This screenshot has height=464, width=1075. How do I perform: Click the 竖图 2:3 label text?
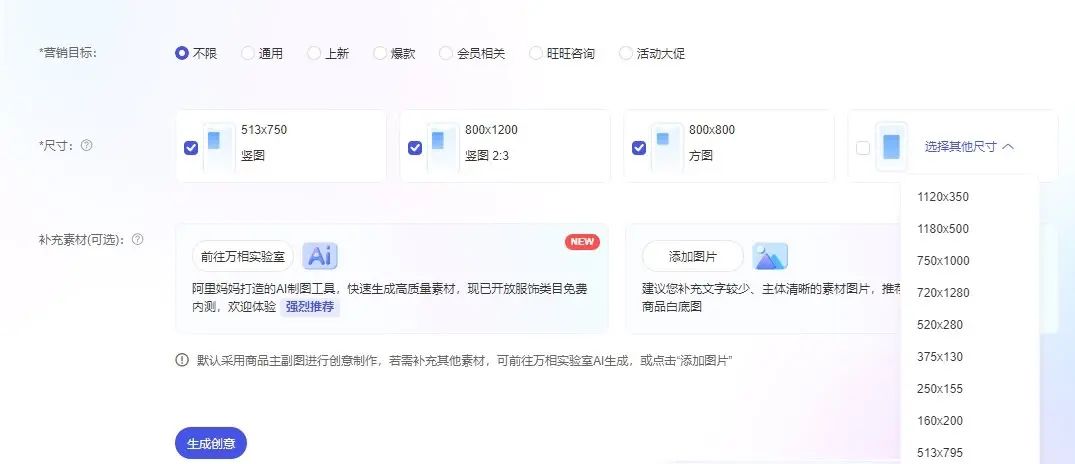tap(487, 156)
